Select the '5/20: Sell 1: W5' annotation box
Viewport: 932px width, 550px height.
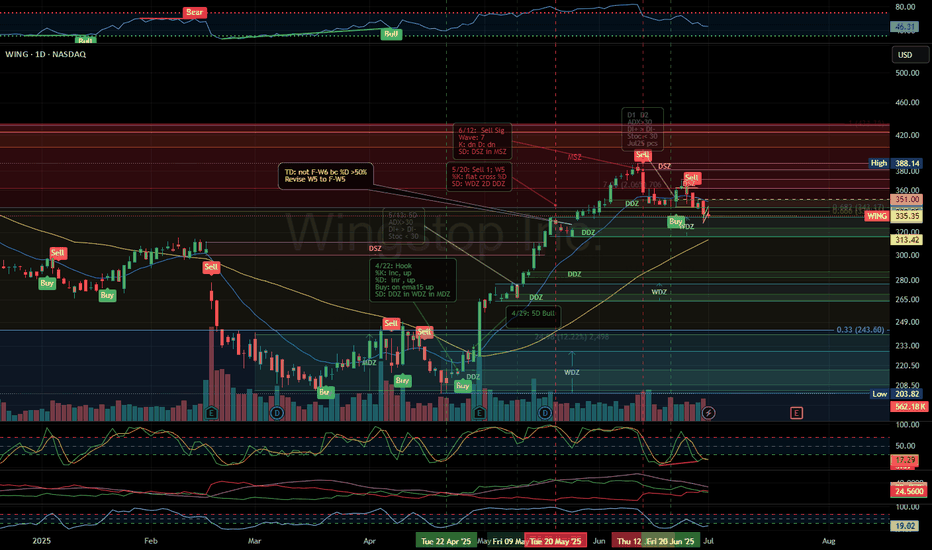(x=478, y=177)
